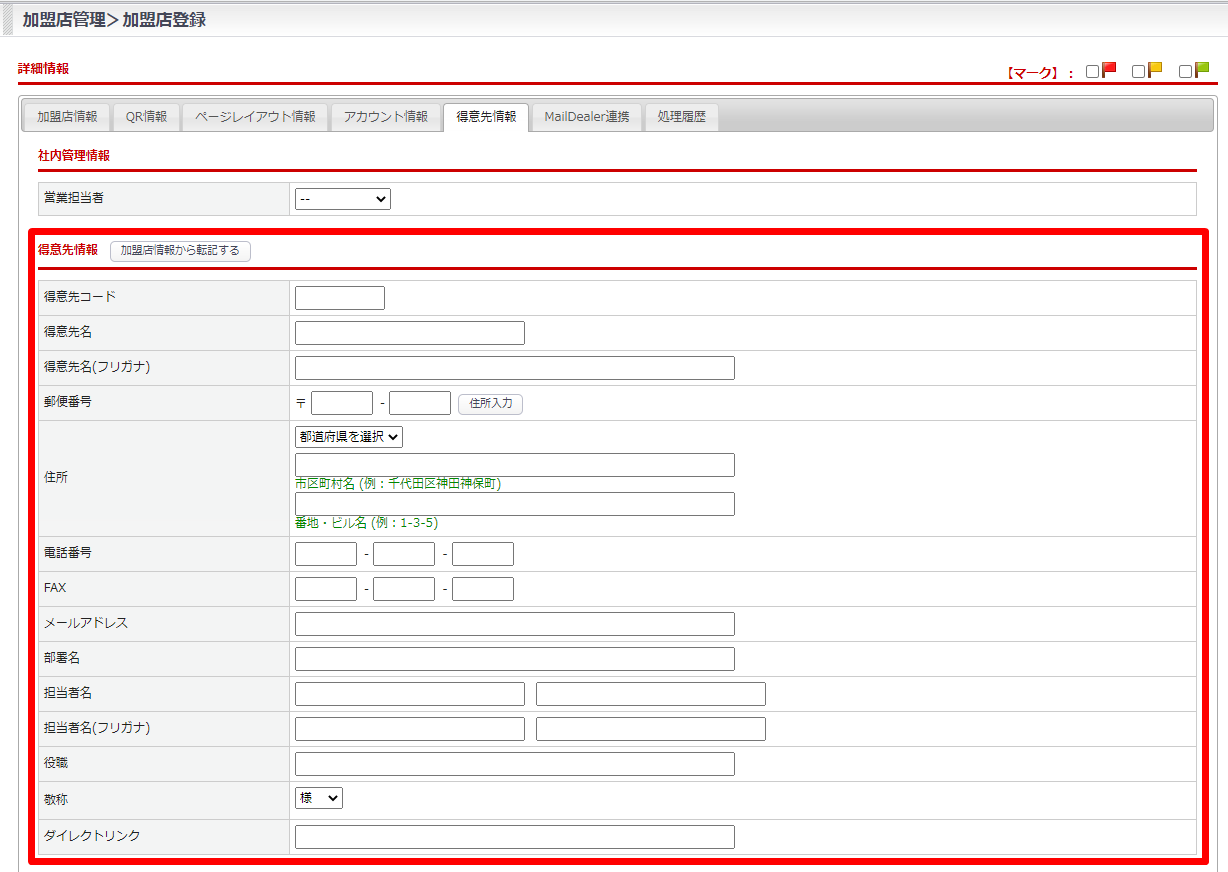Open the 営業担当者 dropdown
The height and width of the screenshot is (872, 1228).
[342, 199]
